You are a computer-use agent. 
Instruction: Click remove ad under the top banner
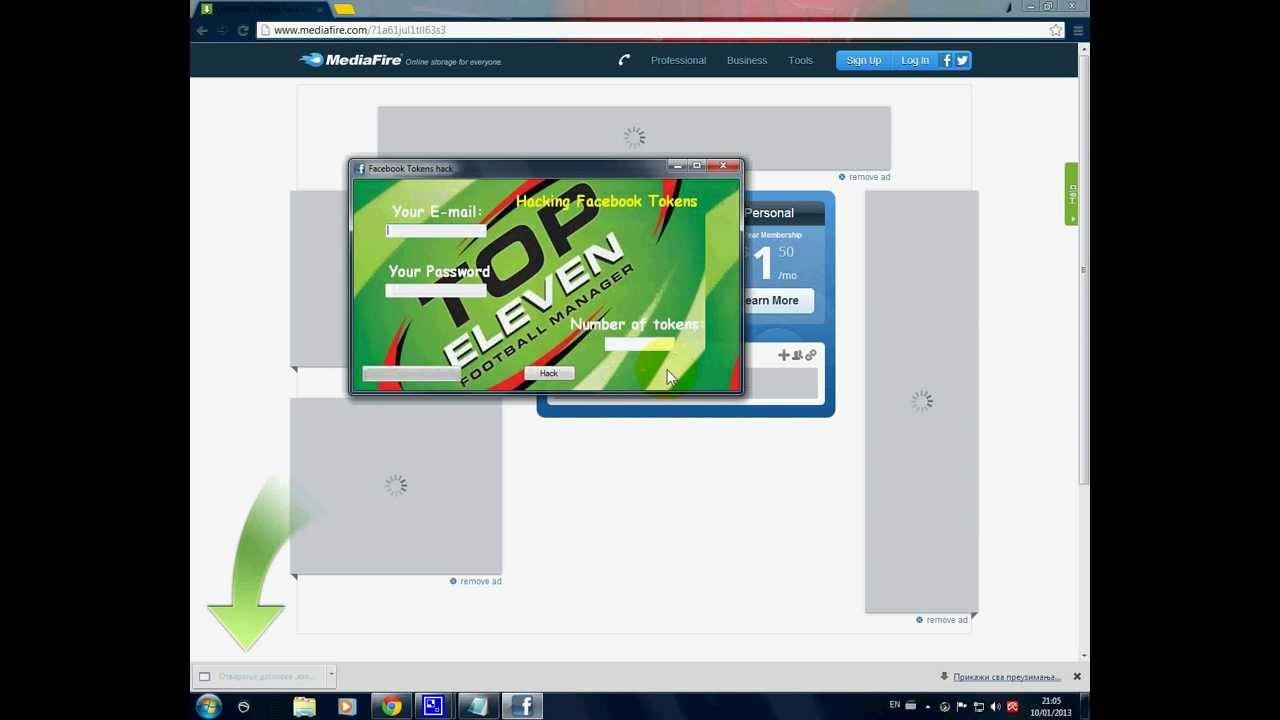[x=864, y=177]
